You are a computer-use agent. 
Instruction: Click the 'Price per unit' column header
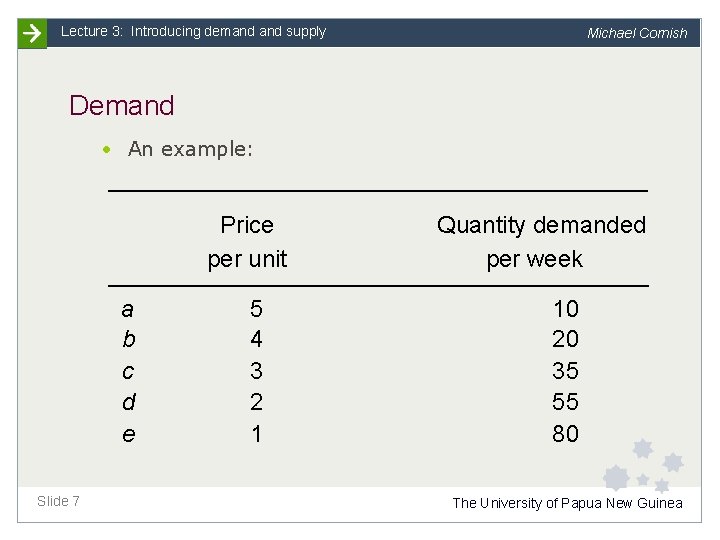[x=247, y=242]
